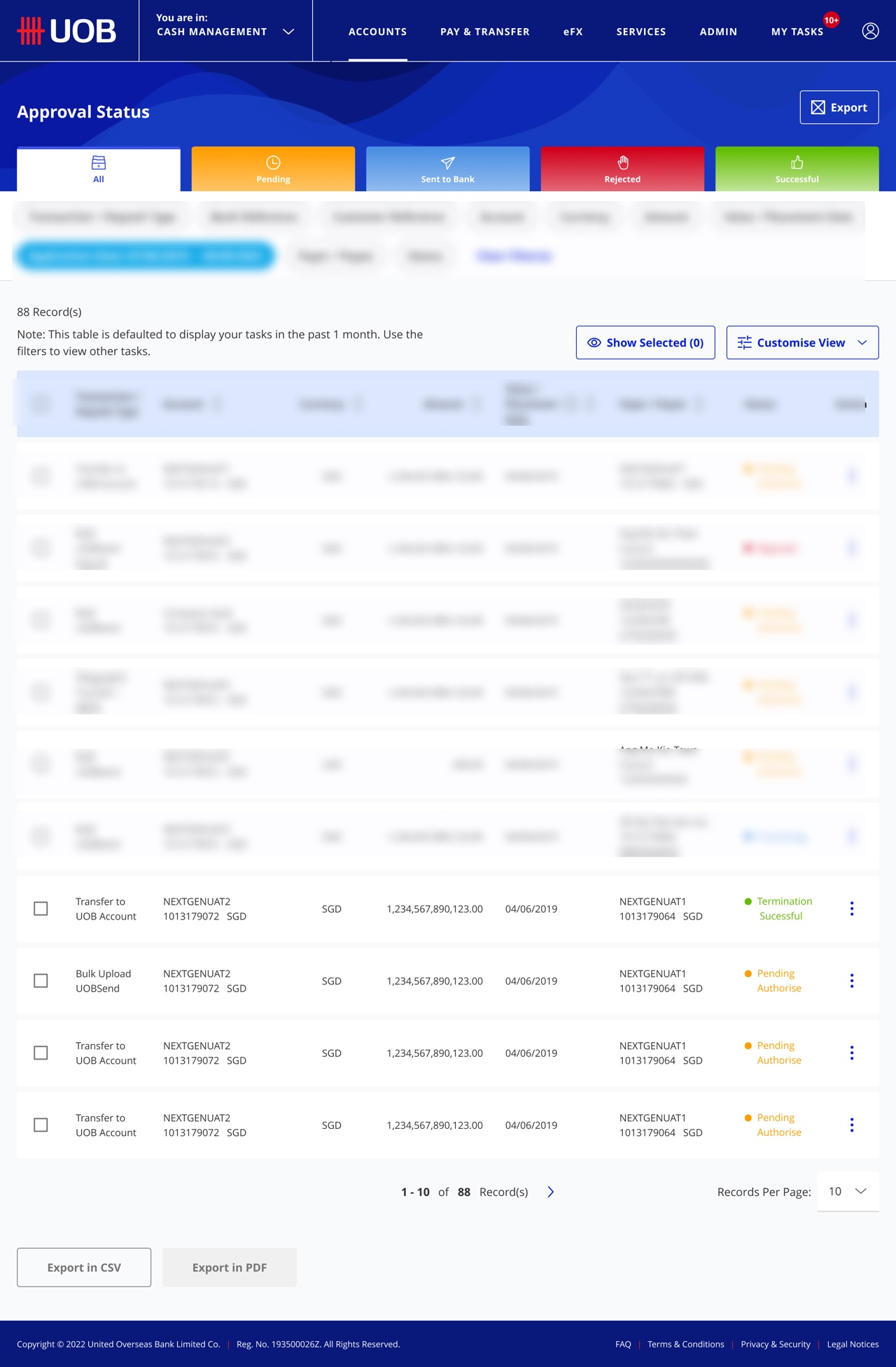The width and height of the screenshot is (896, 1367).
Task: Open the Services menu
Action: tap(641, 32)
